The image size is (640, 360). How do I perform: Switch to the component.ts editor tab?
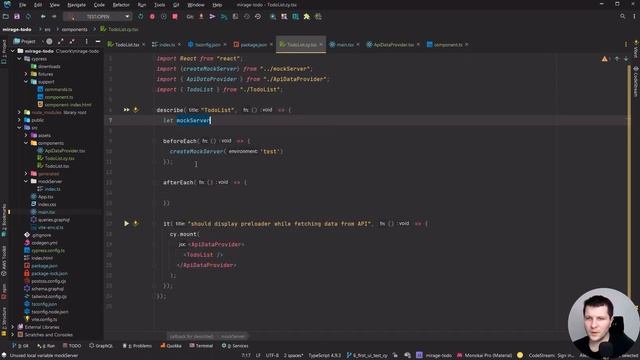[448, 44]
